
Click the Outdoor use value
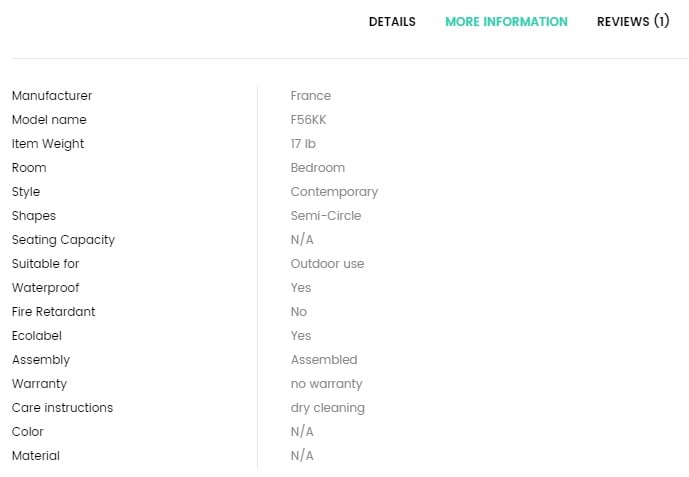coord(327,264)
